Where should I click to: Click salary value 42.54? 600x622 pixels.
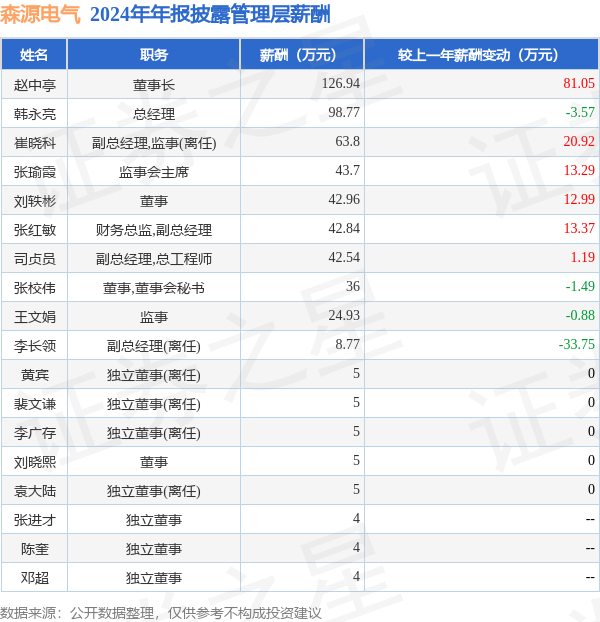coord(344,257)
